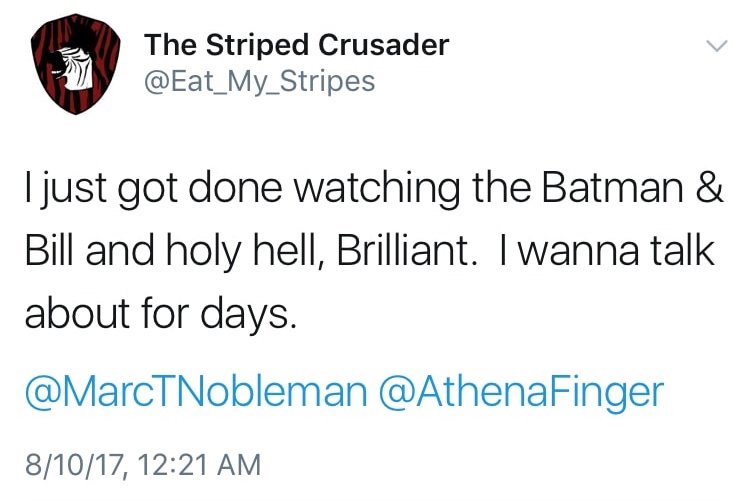The width and height of the screenshot is (750, 502).
Task: Click the 12:21 AM time text
Action: coord(203,464)
